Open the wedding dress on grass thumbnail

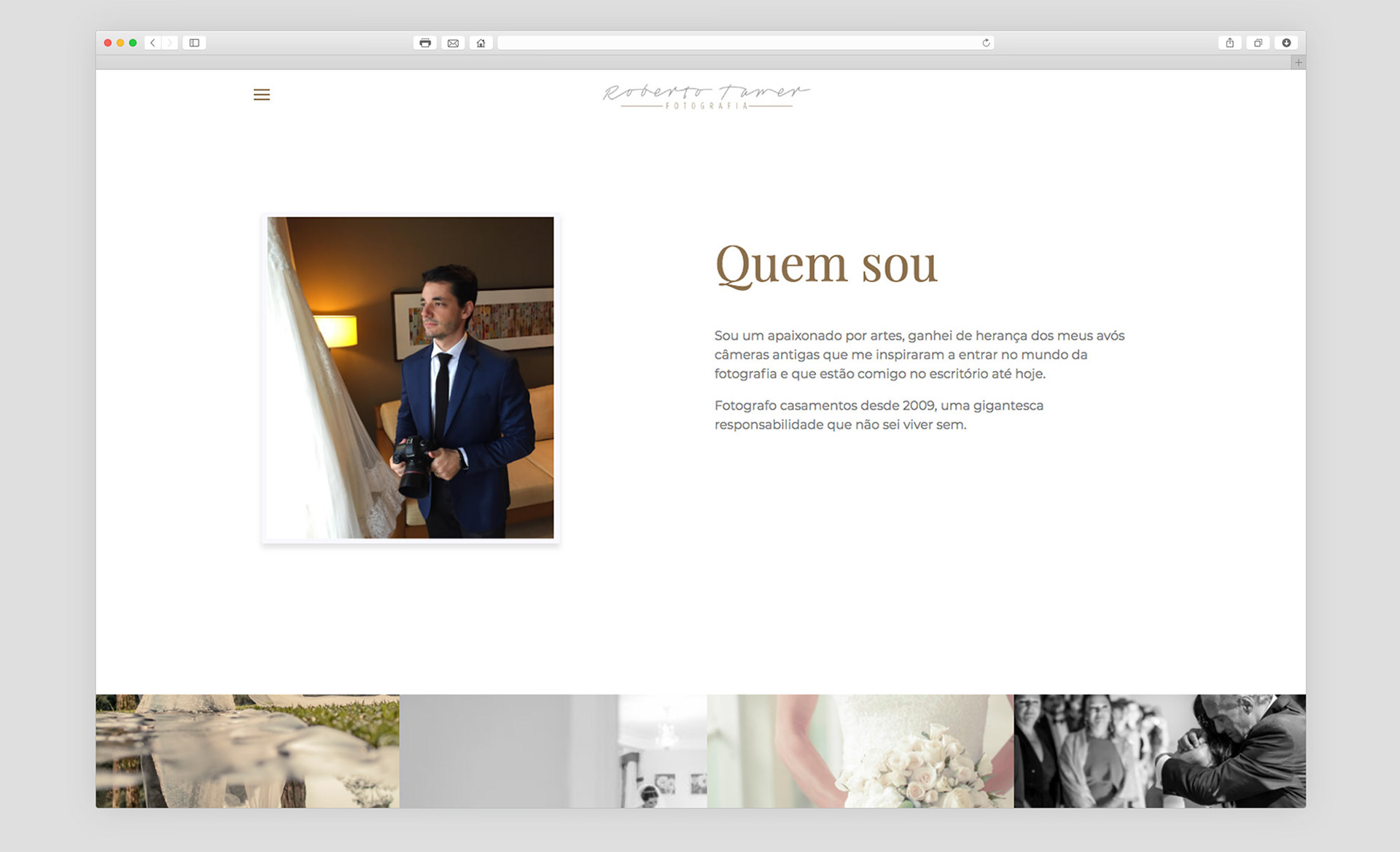(x=247, y=751)
